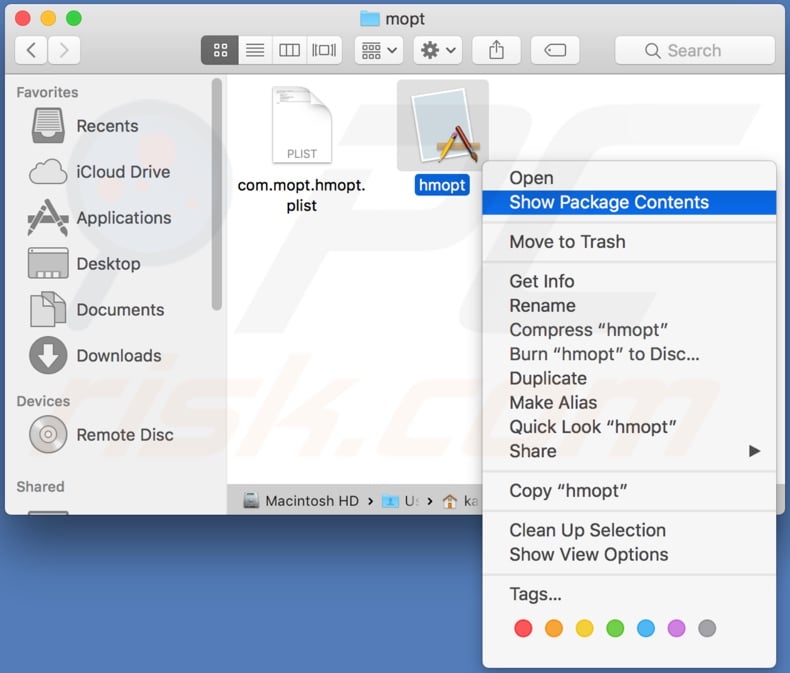Click the hmopt file name label
The height and width of the screenshot is (673, 790).
point(442,185)
